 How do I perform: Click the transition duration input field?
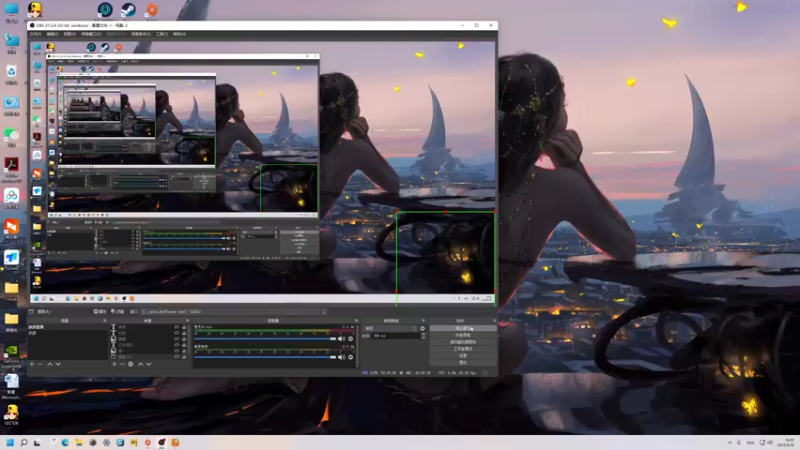point(396,336)
